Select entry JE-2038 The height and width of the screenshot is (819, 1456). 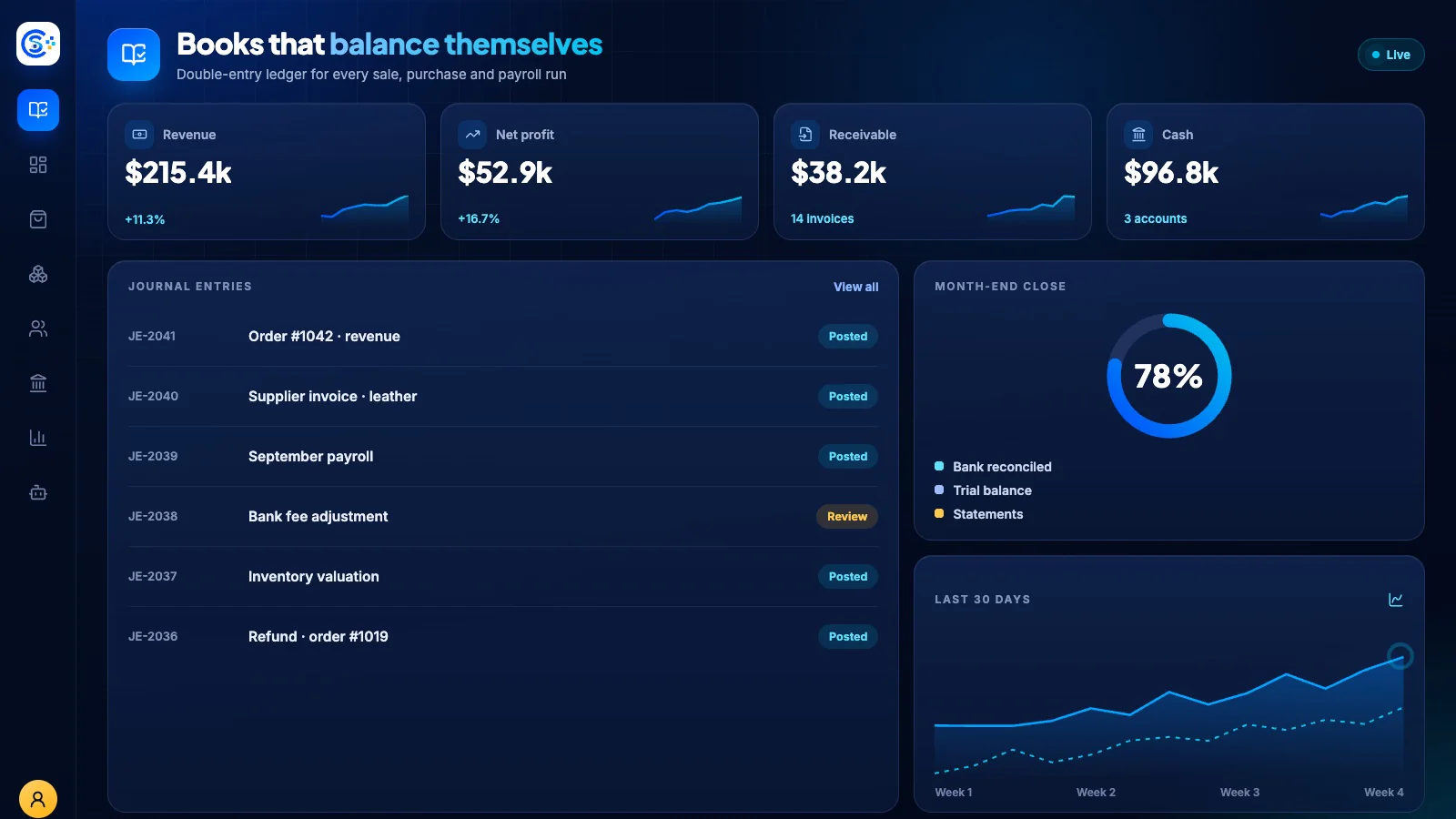tap(153, 516)
